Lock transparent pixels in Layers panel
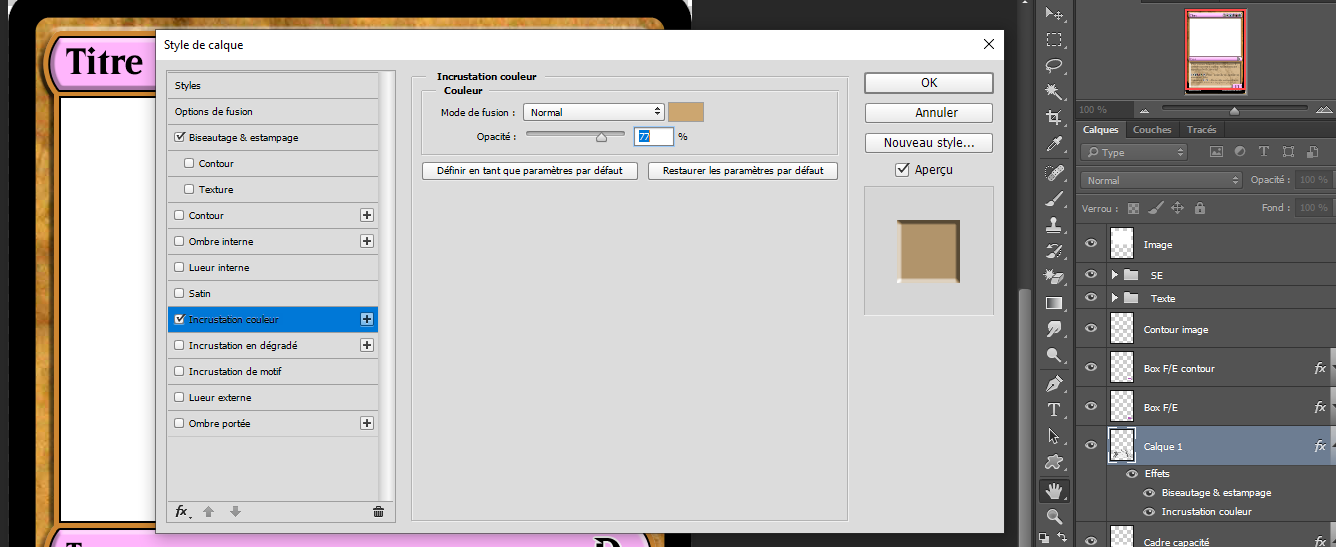Viewport: 1336px width, 547px height. click(1133, 208)
